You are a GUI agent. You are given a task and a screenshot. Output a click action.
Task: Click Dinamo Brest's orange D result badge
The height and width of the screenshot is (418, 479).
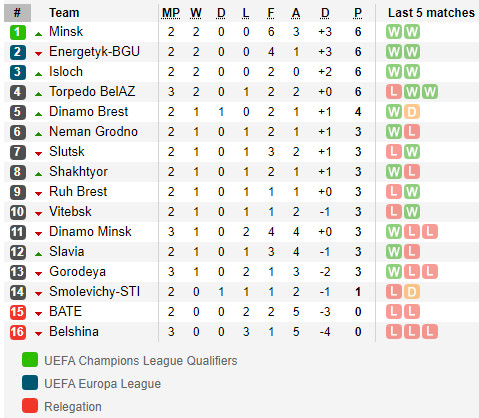click(412, 112)
